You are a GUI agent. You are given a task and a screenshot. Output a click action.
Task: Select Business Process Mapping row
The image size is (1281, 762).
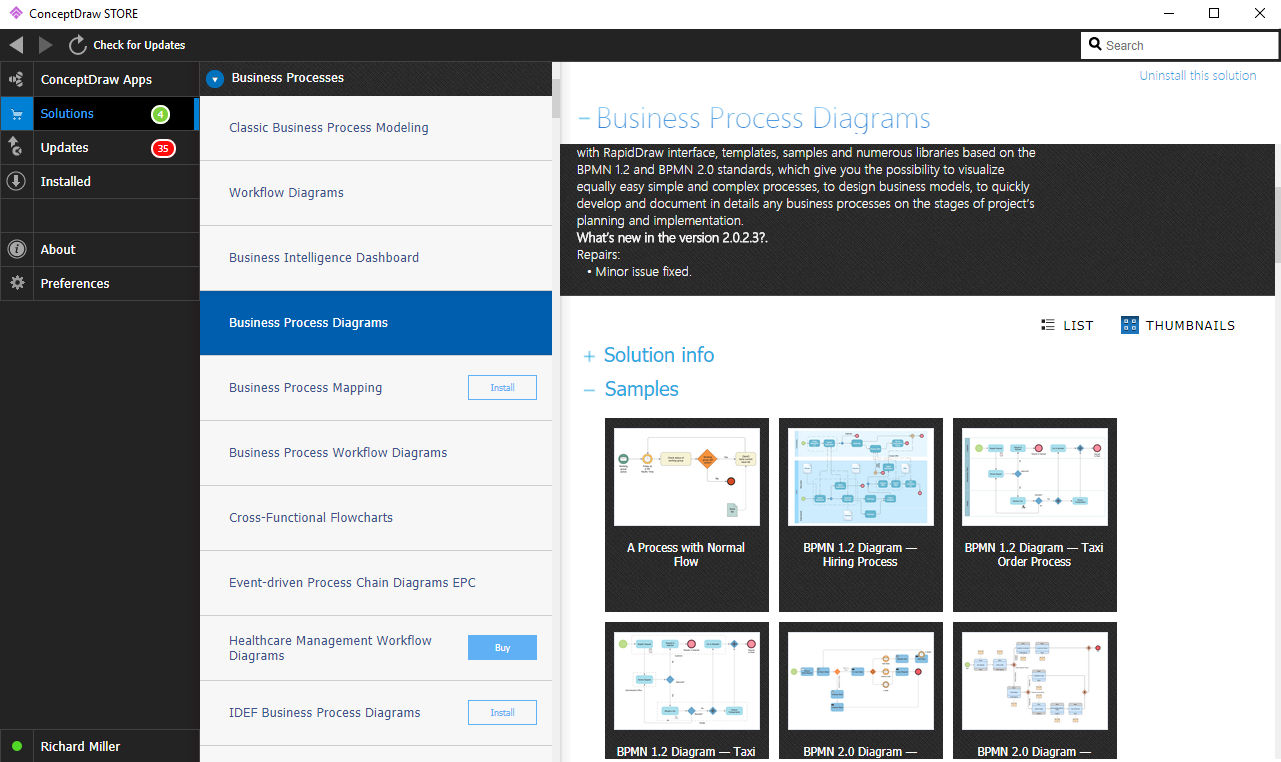[376, 388]
